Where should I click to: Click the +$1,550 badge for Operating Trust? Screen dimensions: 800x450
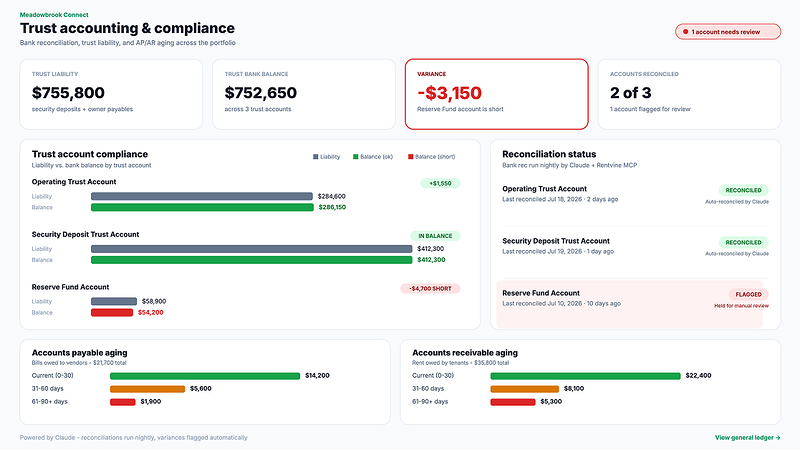(440, 183)
